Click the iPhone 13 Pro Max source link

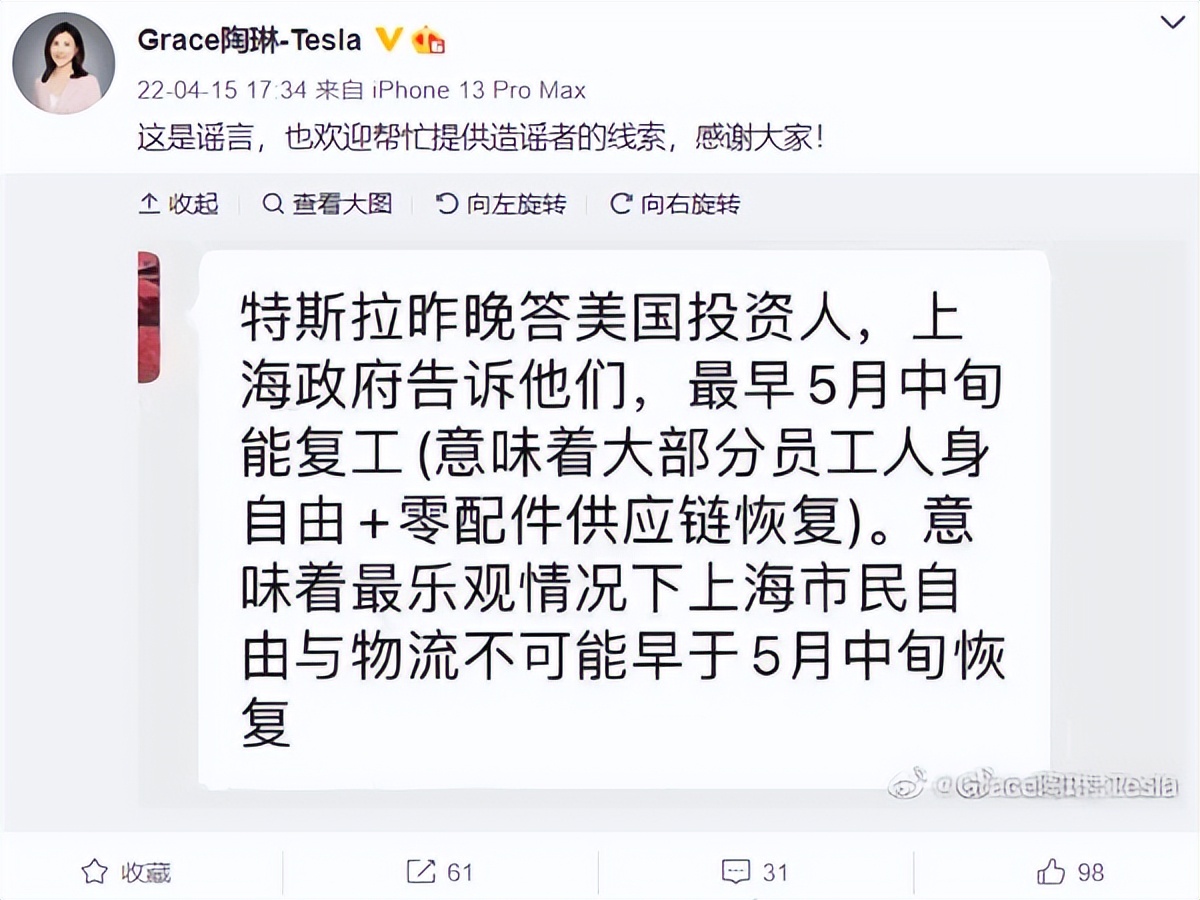coord(478,90)
